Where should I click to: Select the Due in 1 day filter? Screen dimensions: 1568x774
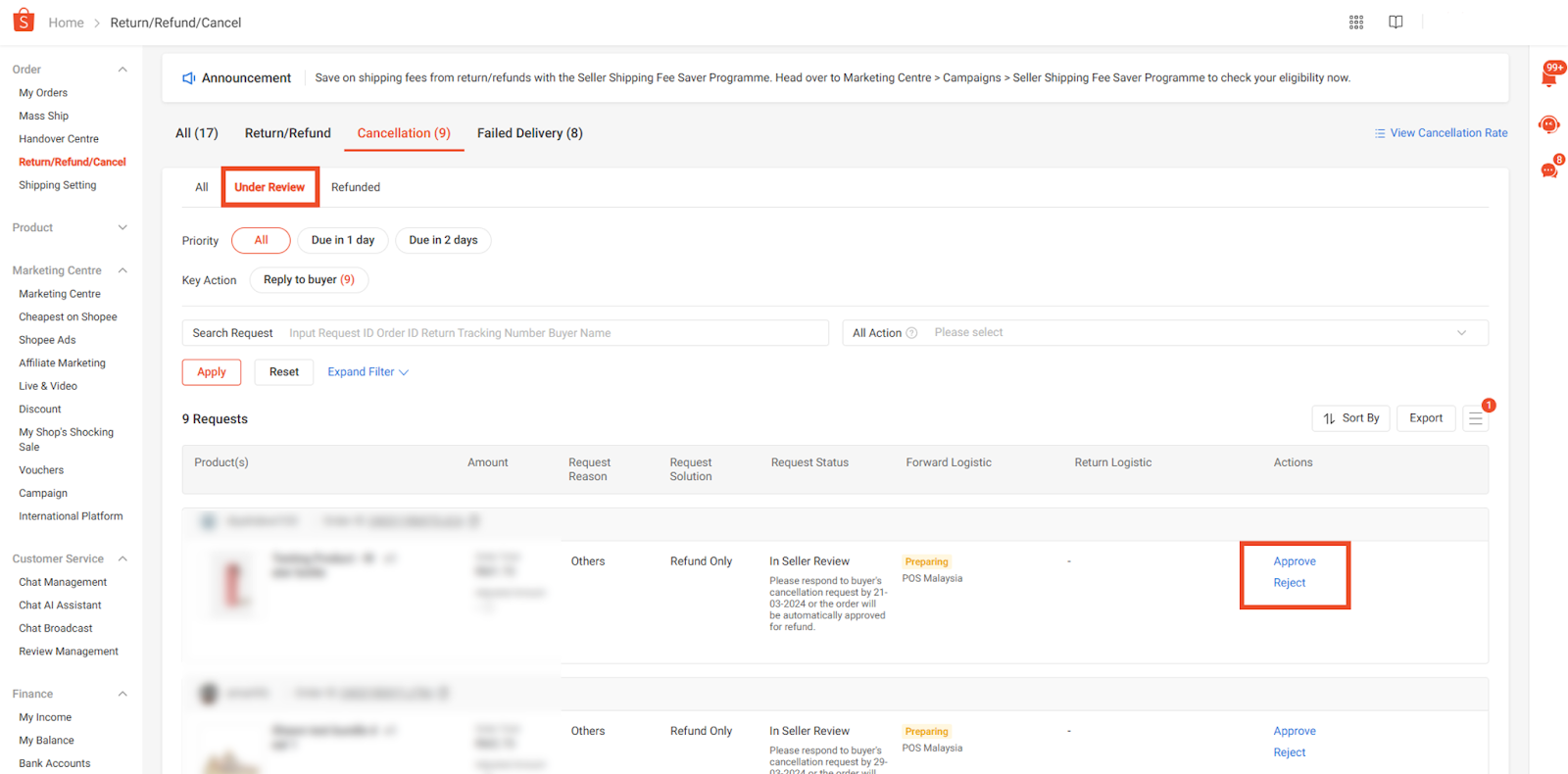point(343,240)
